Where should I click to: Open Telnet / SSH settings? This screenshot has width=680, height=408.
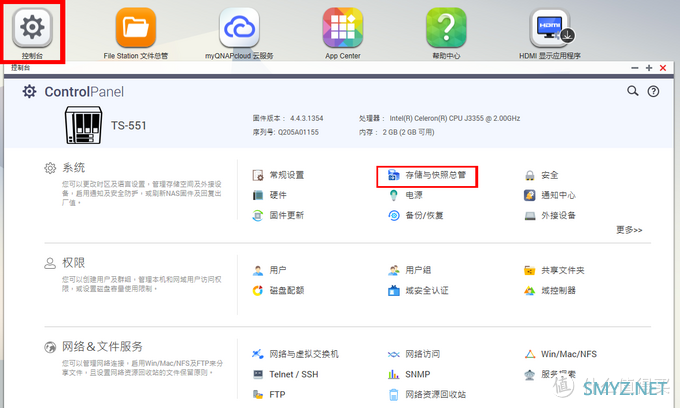[x=285, y=374]
